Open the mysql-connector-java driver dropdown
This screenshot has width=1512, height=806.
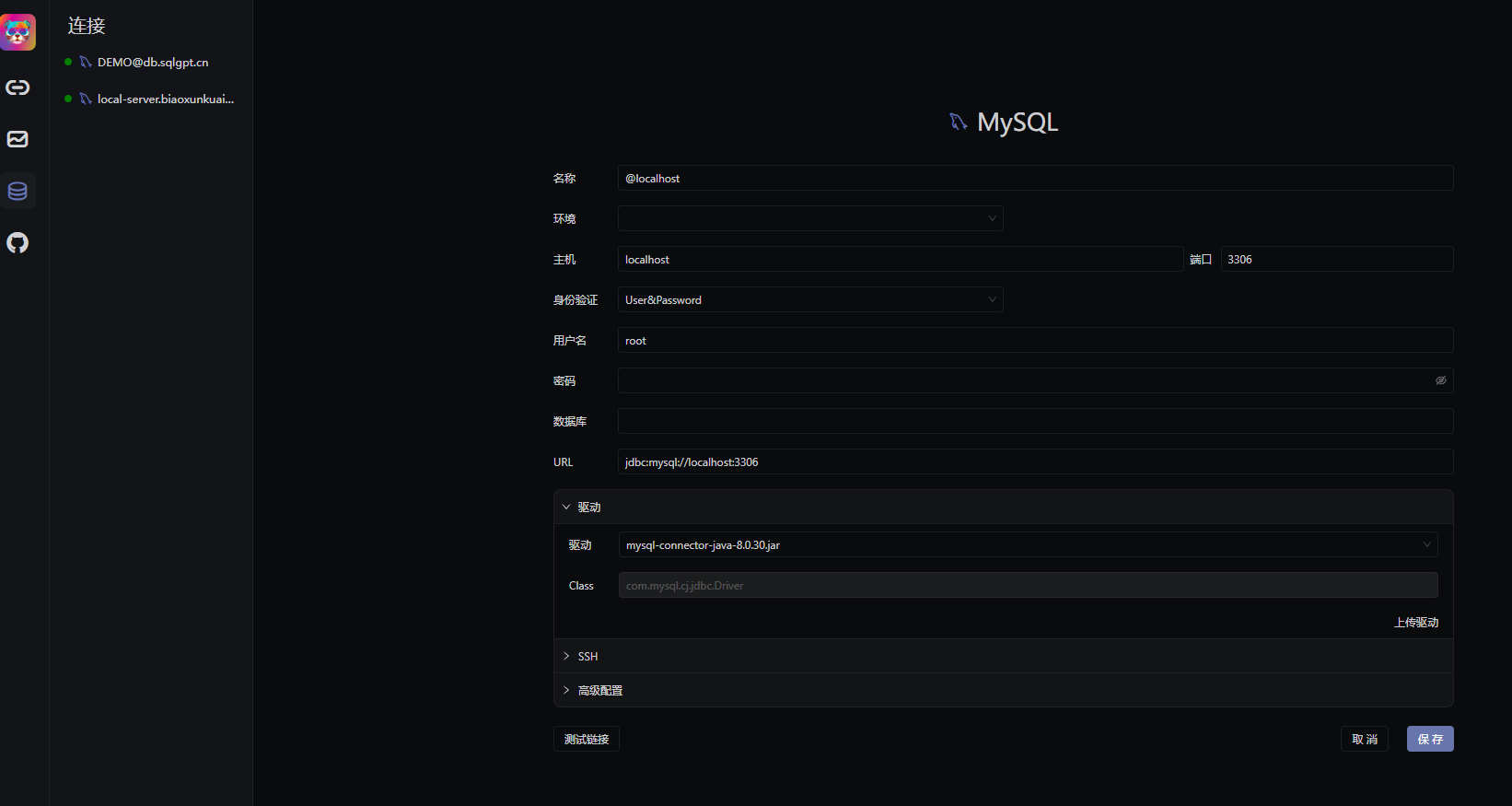(1028, 544)
